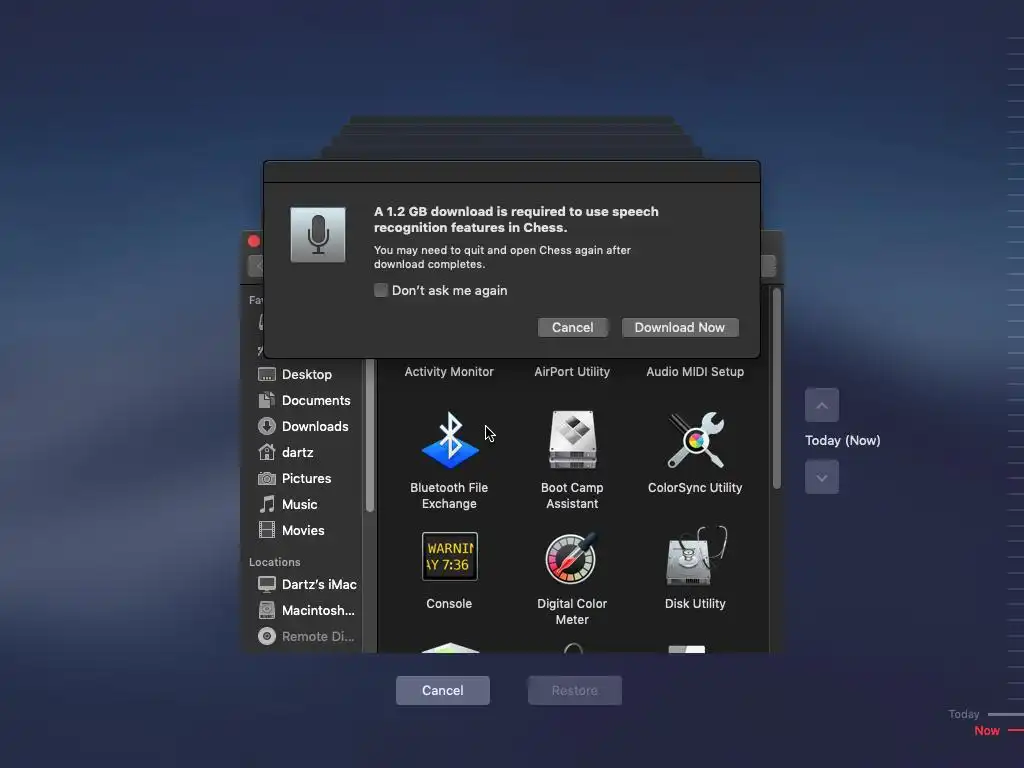The height and width of the screenshot is (768, 1024).
Task: Enable the Don't ask me again checkbox
Action: coord(381,290)
